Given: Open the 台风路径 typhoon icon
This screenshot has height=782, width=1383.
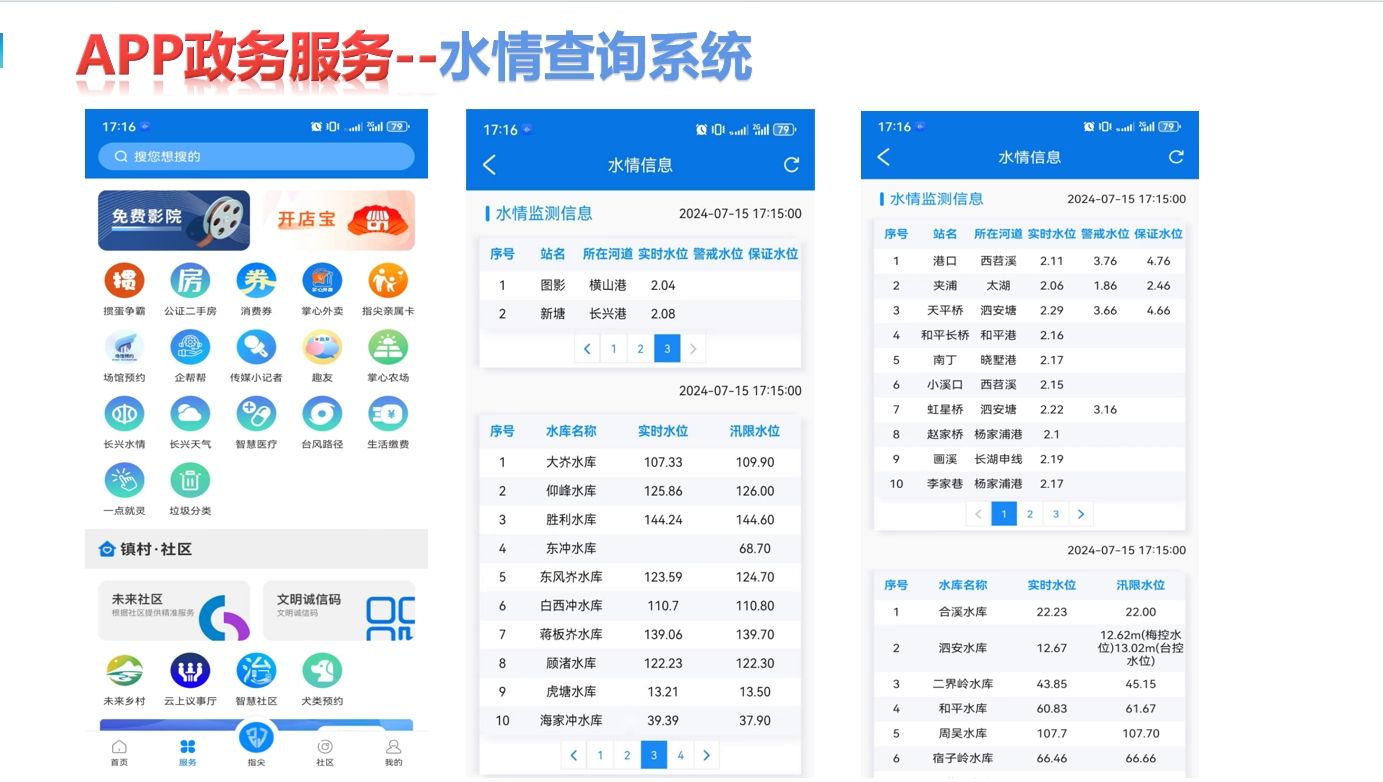Looking at the screenshot, I should tap(322, 414).
